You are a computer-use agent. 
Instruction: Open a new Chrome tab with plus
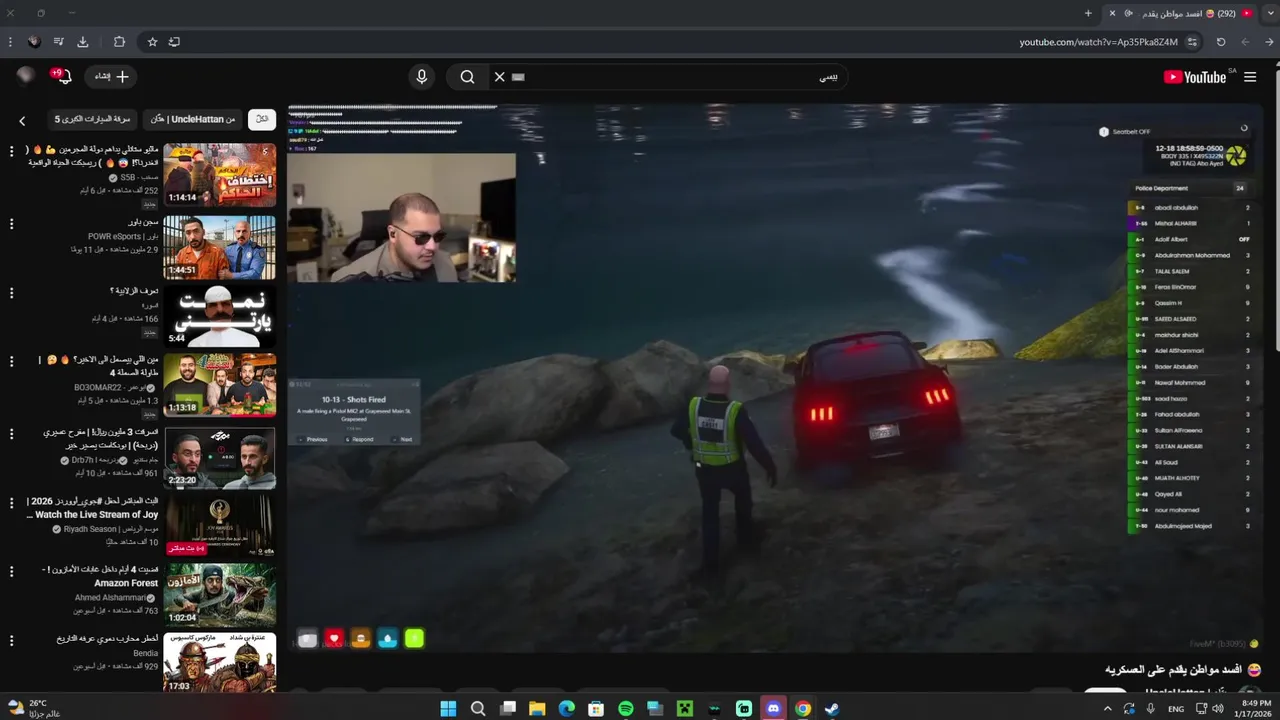[x=1088, y=13]
